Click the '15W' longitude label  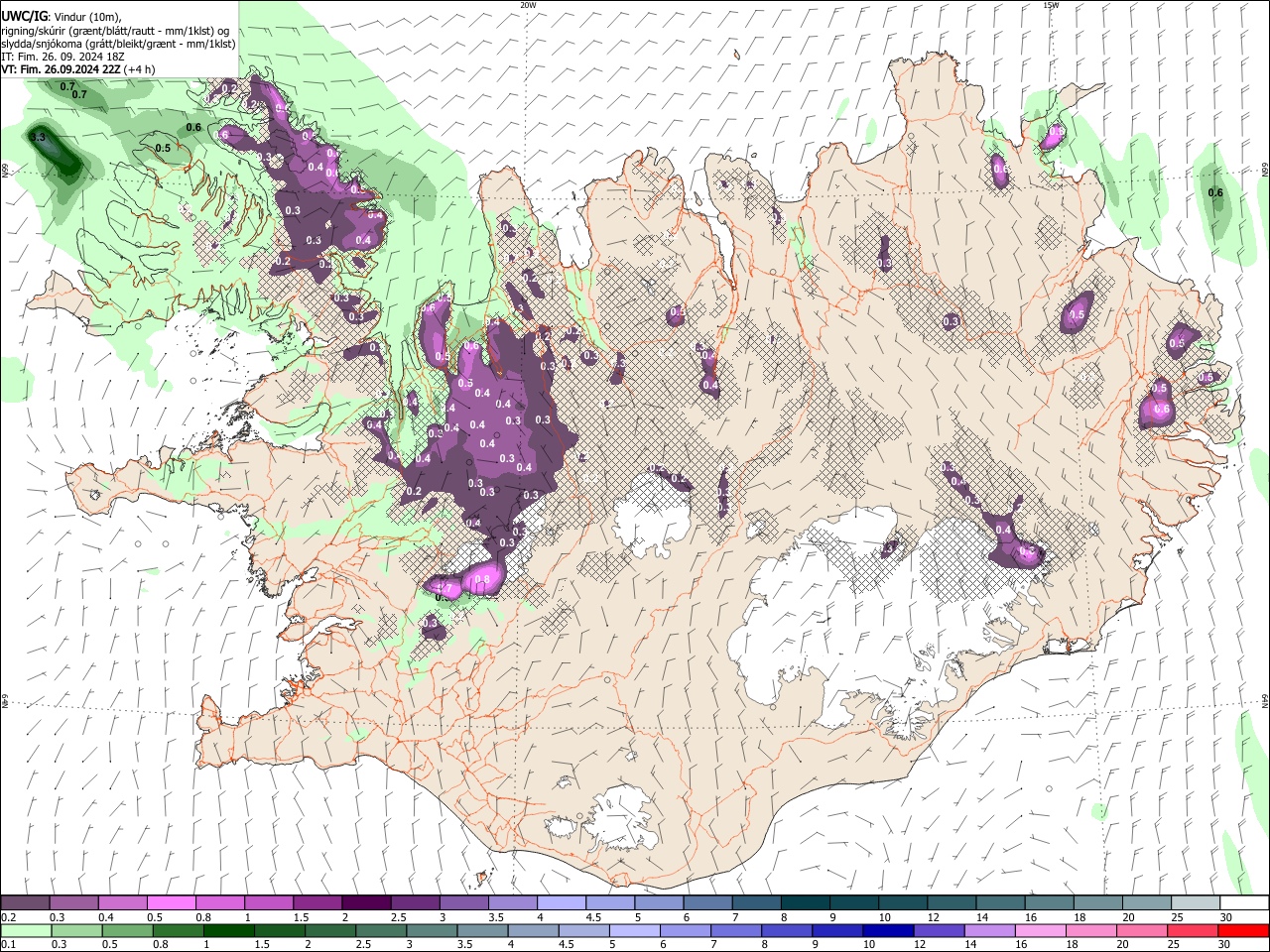1051,5
